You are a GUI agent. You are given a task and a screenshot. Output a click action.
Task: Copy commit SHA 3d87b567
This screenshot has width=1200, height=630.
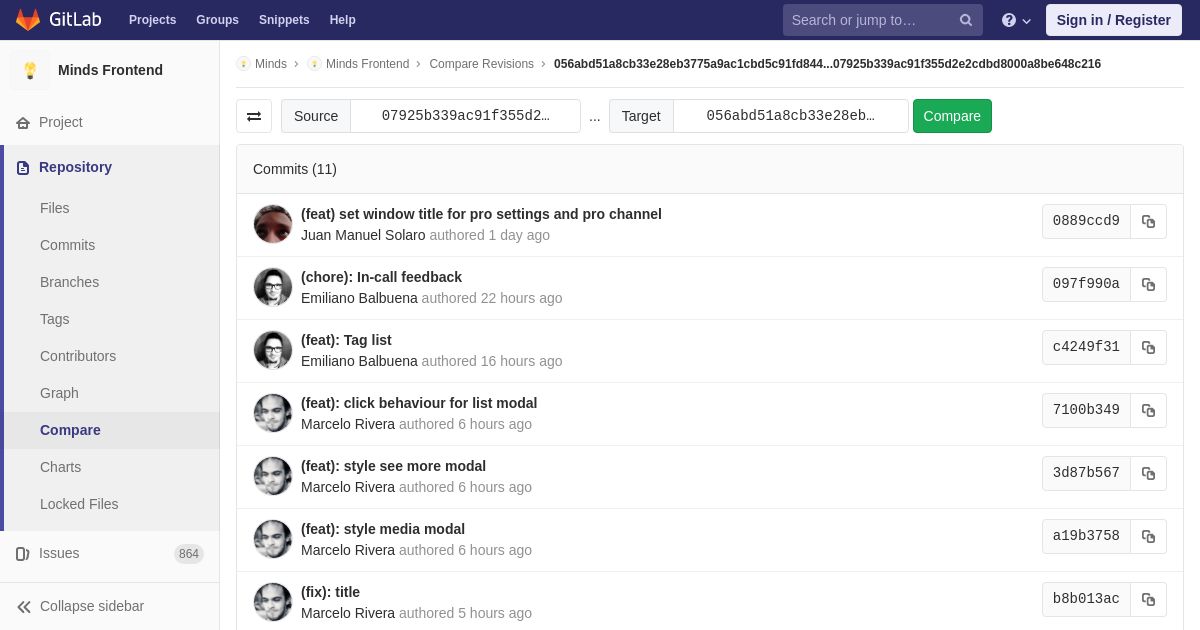coord(1148,473)
